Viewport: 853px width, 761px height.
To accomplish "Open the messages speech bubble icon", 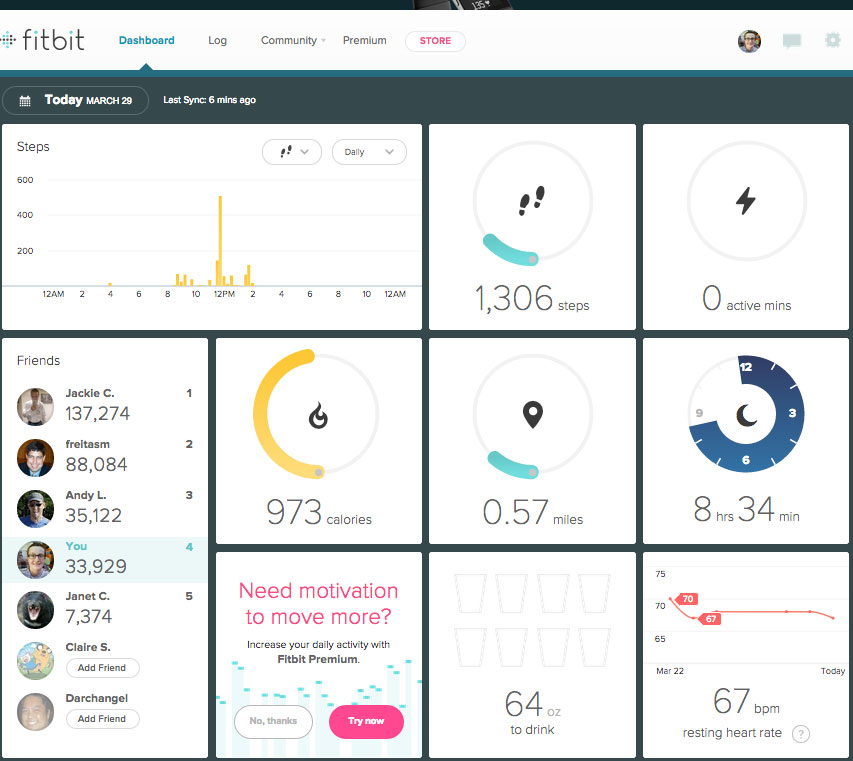I will tap(792, 40).
